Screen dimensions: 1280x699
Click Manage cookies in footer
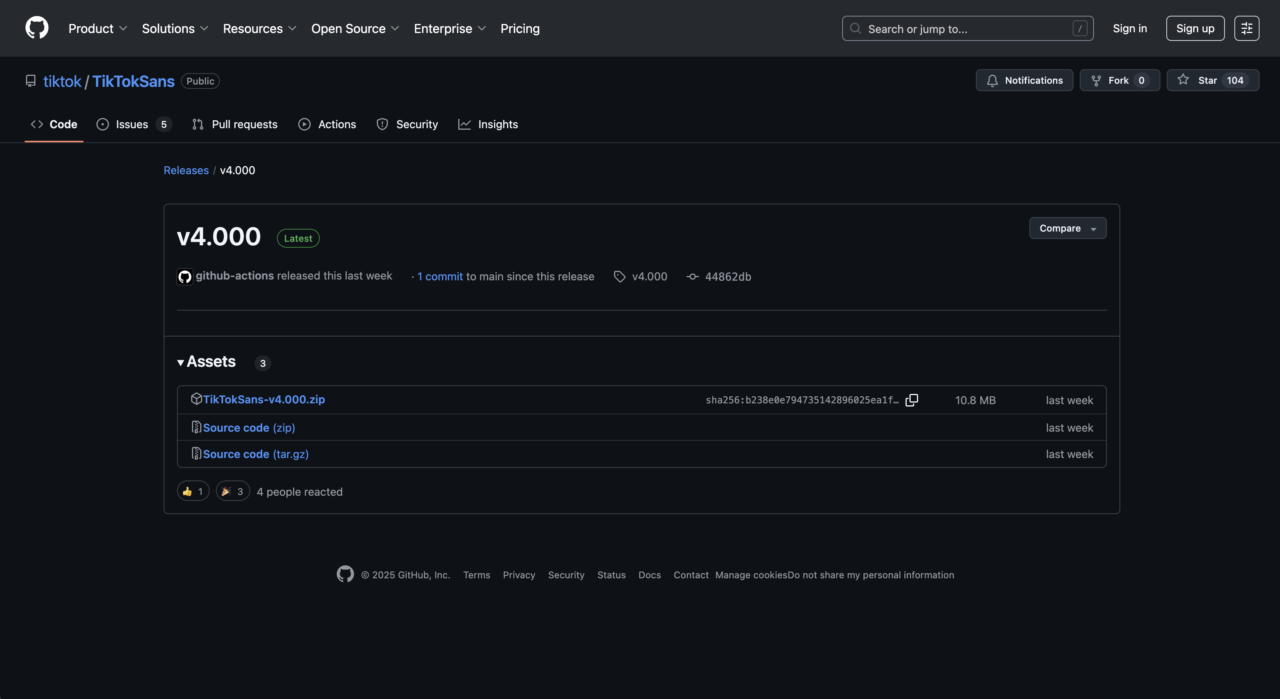[751, 575]
